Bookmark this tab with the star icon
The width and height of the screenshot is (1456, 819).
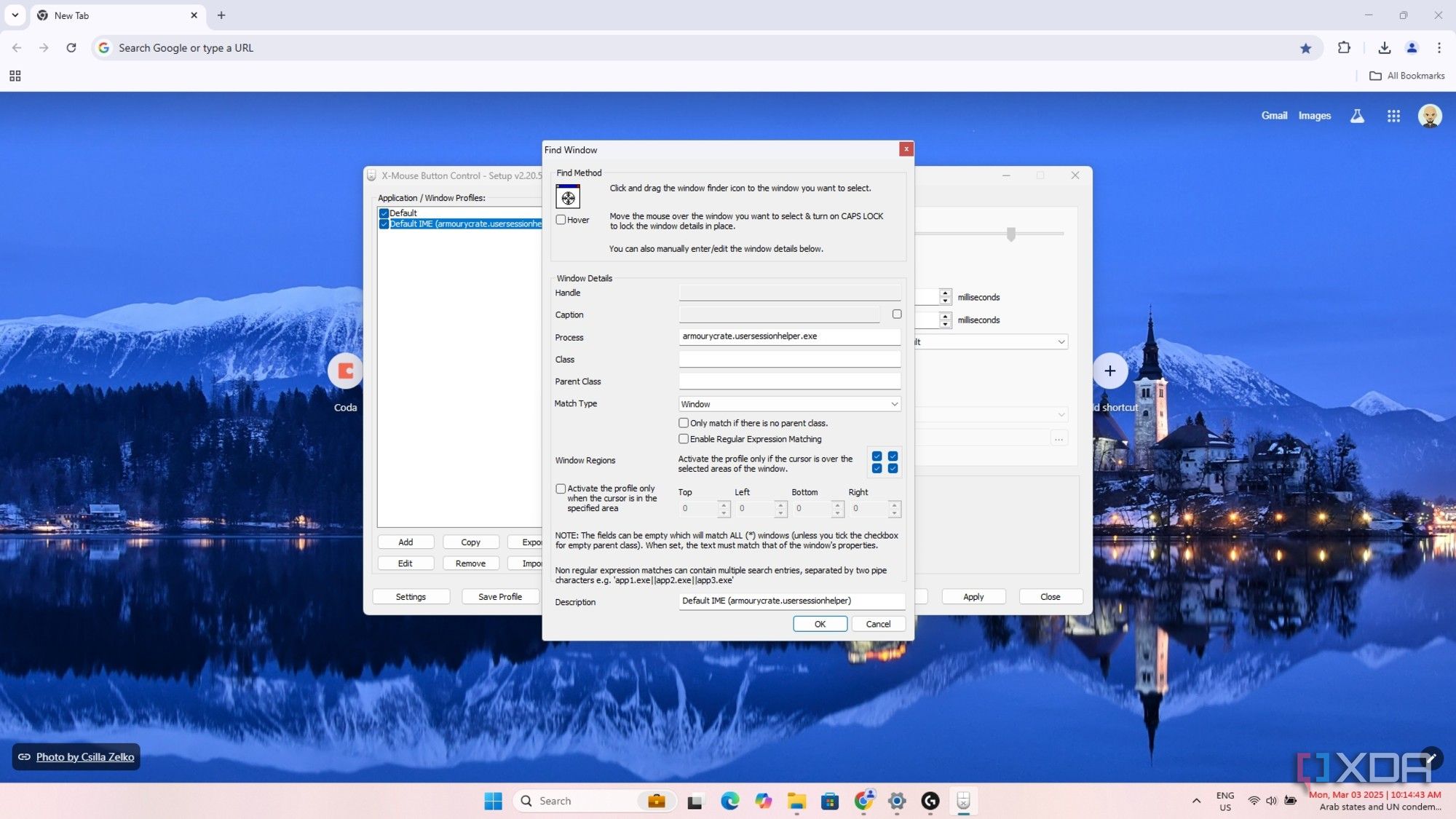[1305, 48]
